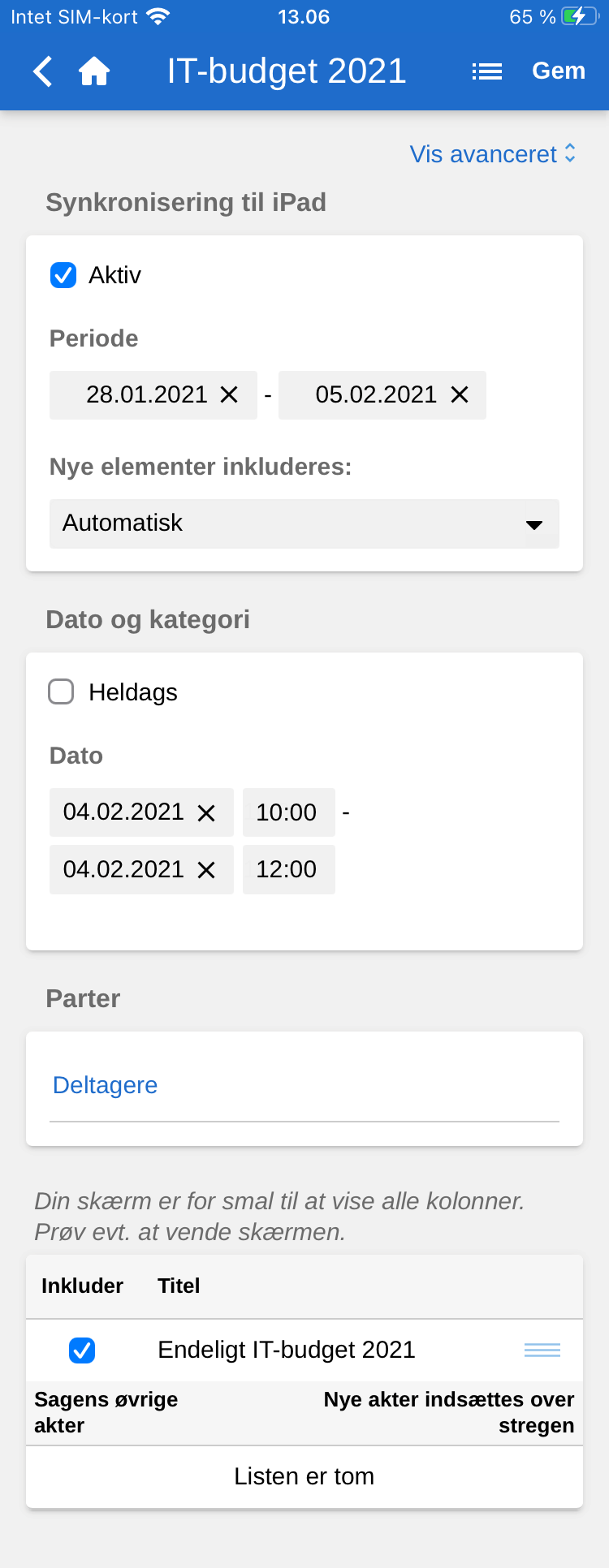The image size is (609, 1568).
Task: Open the Endeligt IT-budget 2021 document
Action: pyautogui.click(x=287, y=1350)
